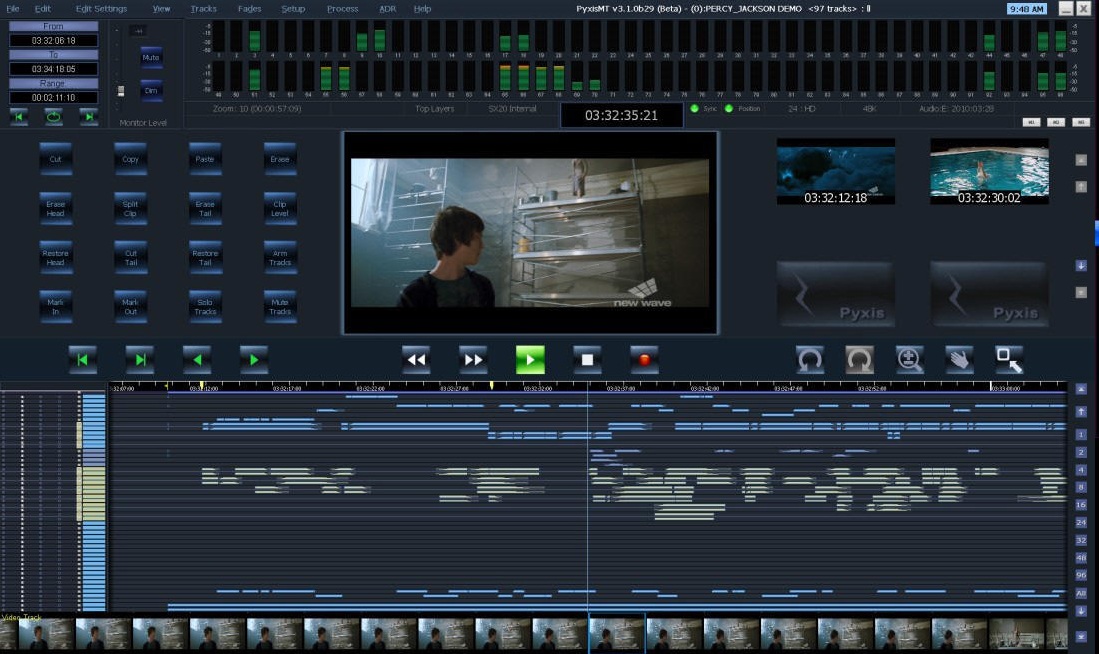Click the Rewind double-arrow button
Screen dimensions: 1099x654
(416, 360)
